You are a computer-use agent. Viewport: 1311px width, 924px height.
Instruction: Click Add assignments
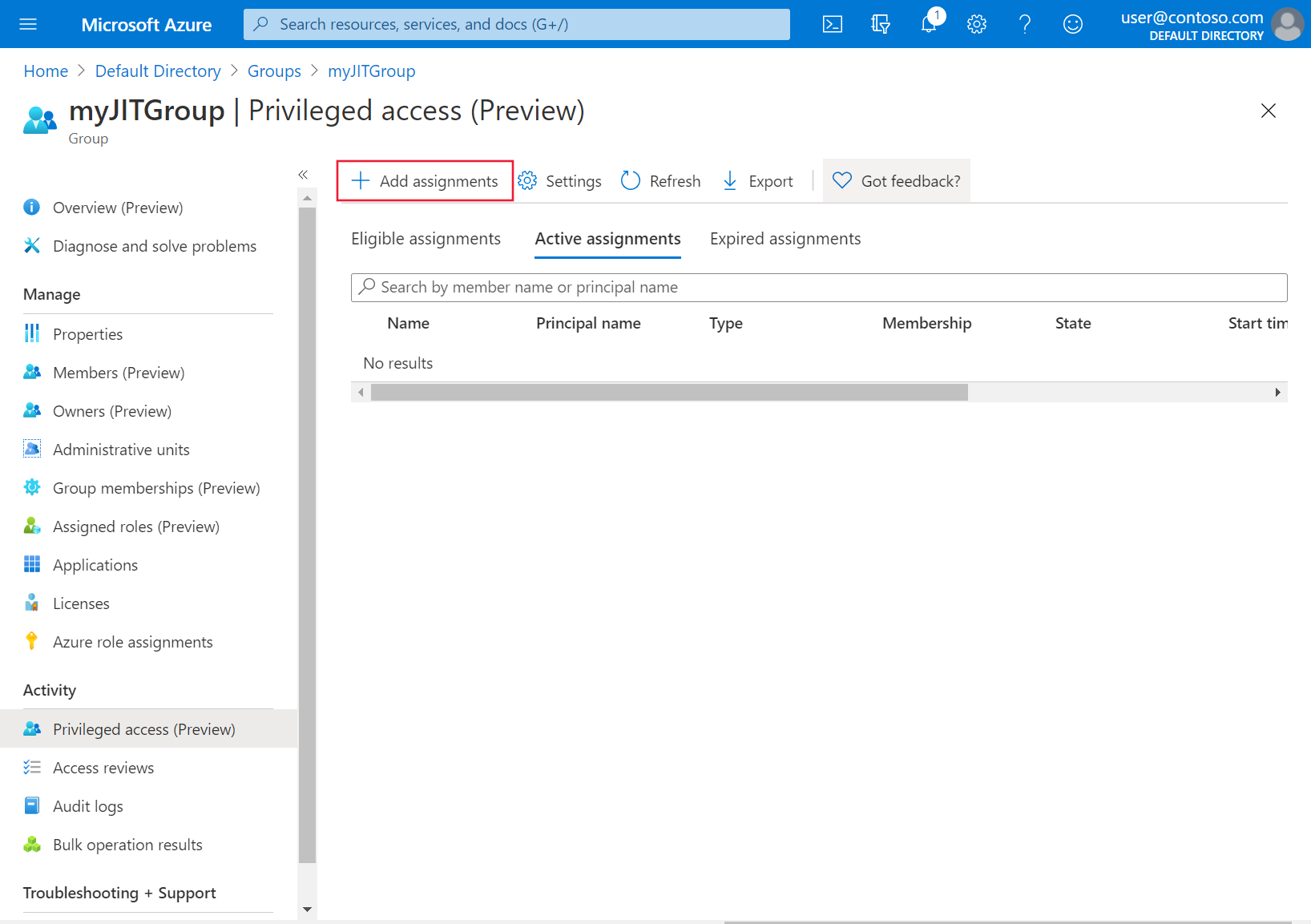(425, 180)
